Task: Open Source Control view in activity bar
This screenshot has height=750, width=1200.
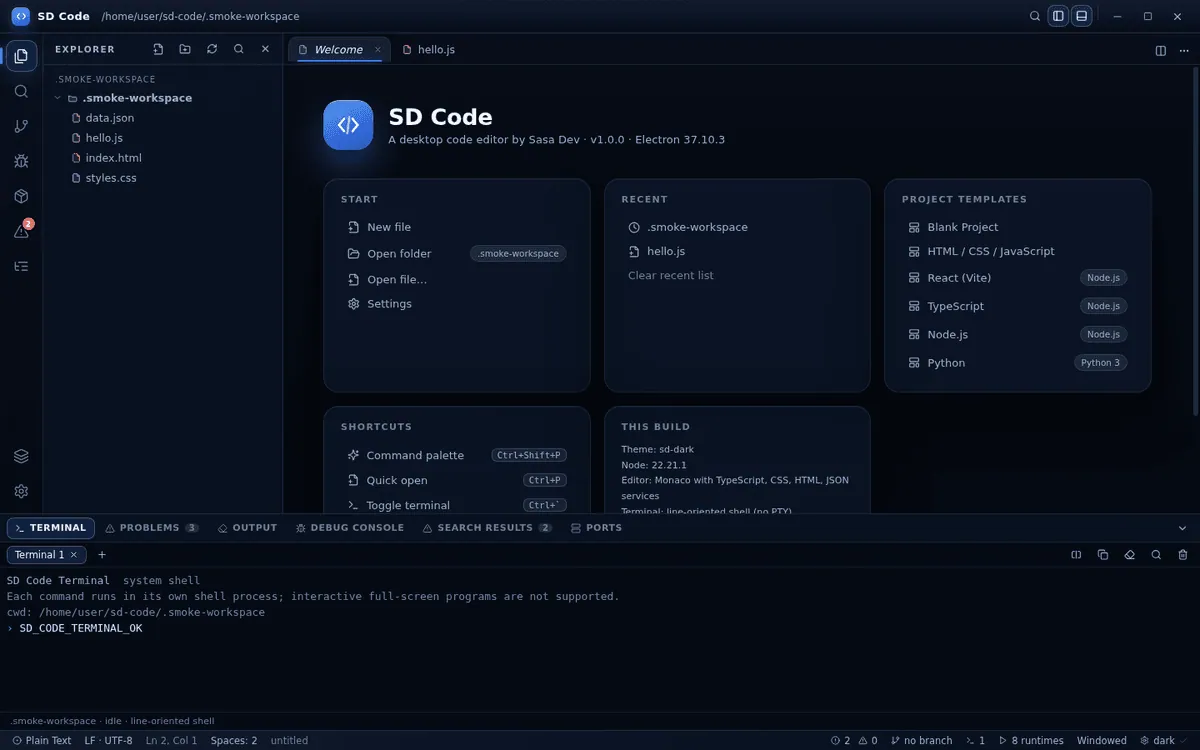Action: (21, 126)
